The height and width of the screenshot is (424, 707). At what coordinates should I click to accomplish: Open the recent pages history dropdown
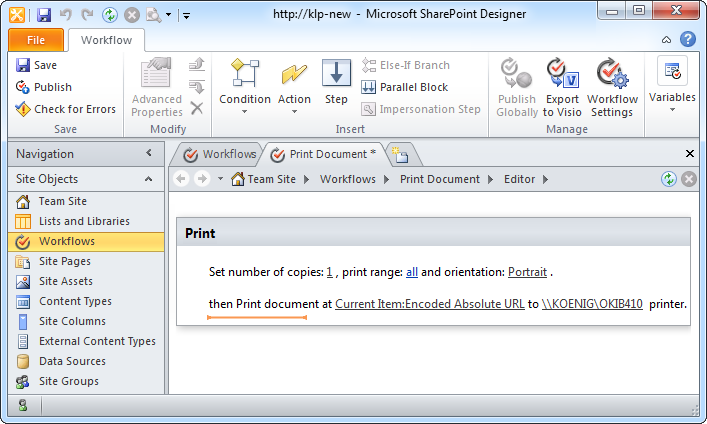tap(220, 179)
